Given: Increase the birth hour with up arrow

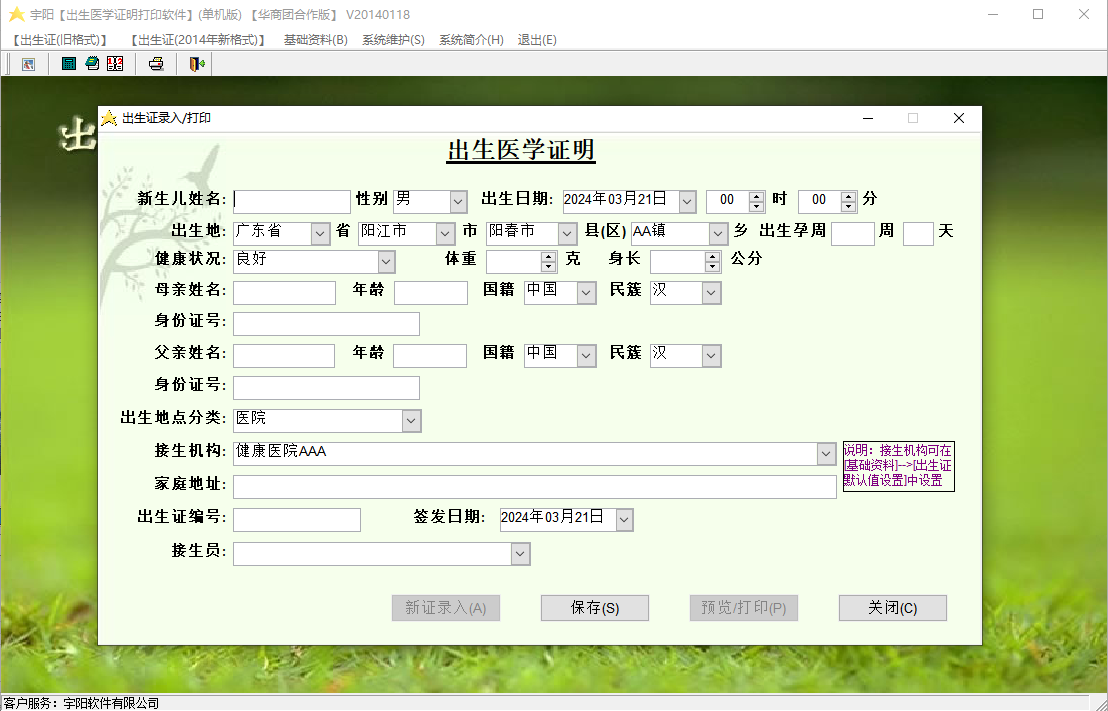Looking at the screenshot, I should coord(757,196).
